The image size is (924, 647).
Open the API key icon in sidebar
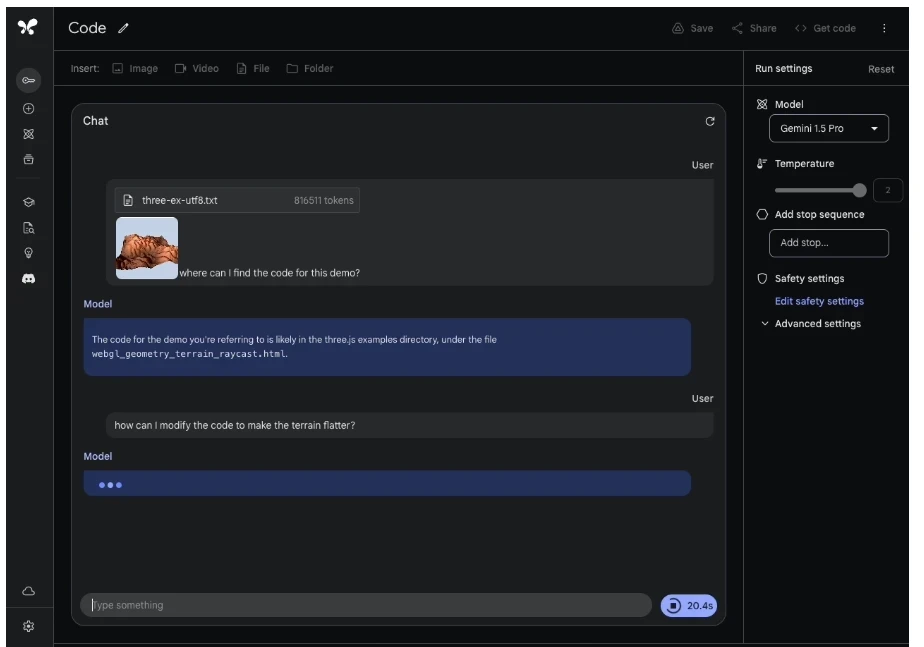(28, 80)
